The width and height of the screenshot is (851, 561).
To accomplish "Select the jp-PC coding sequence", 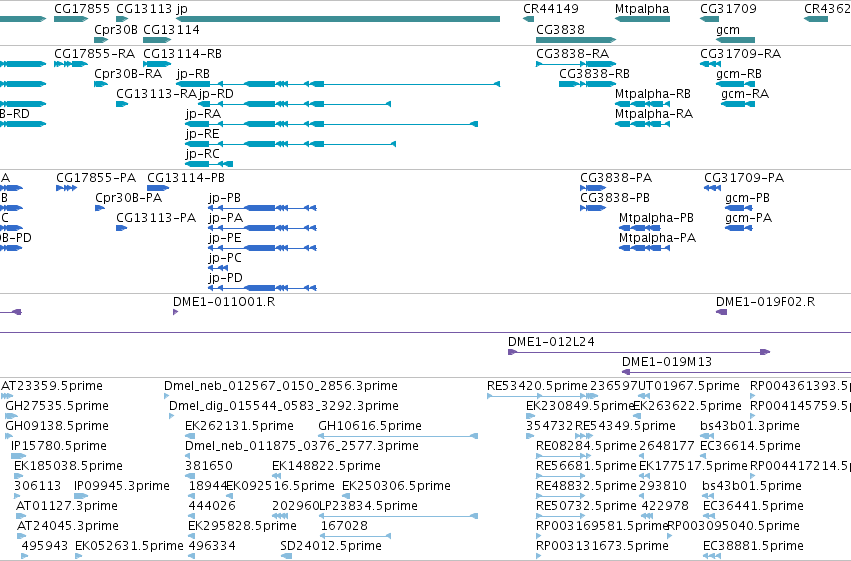I will click(218, 268).
